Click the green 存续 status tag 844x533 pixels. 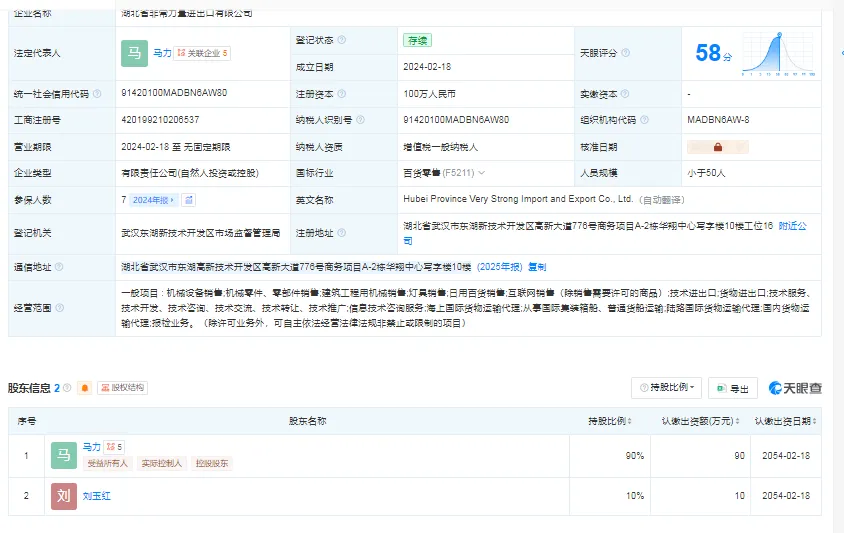point(417,40)
